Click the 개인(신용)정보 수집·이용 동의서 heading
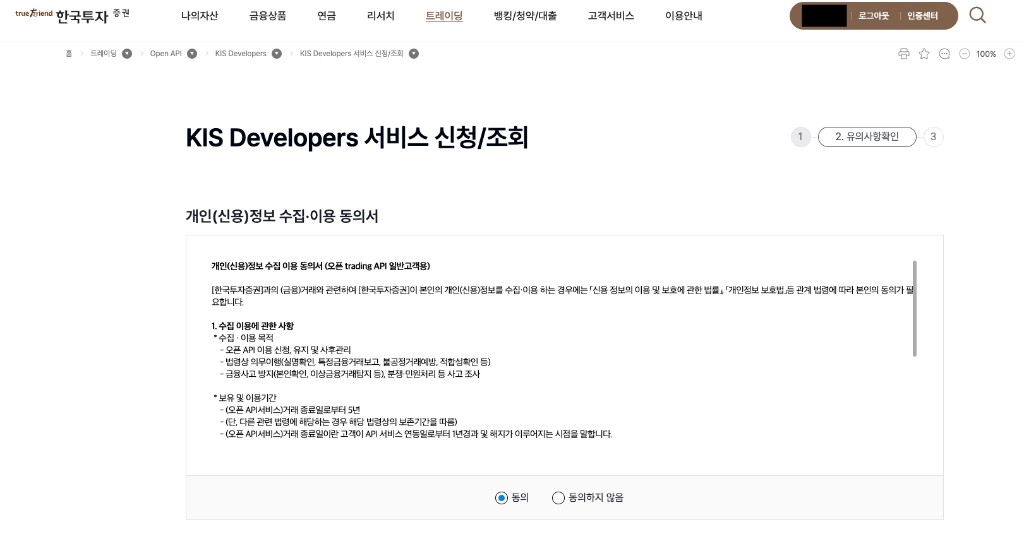 tap(282, 216)
